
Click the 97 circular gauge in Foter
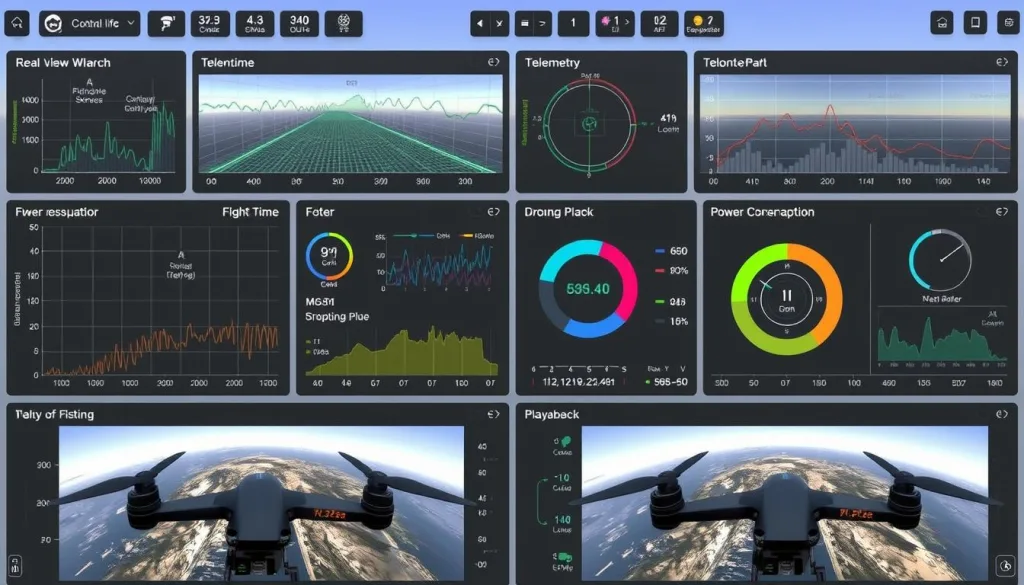pos(329,257)
